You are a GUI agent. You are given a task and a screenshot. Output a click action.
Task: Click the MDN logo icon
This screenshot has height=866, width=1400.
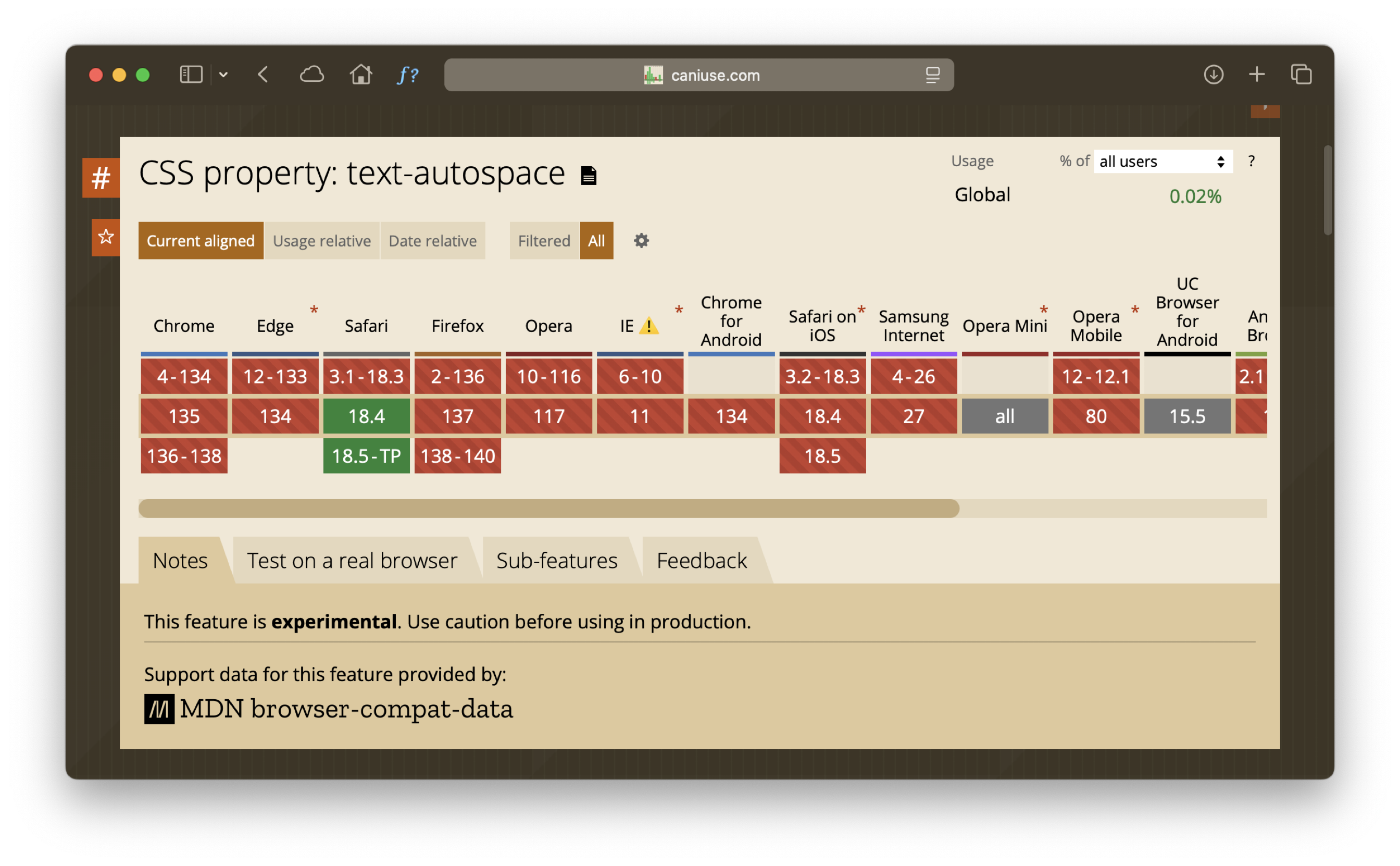[159, 709]
